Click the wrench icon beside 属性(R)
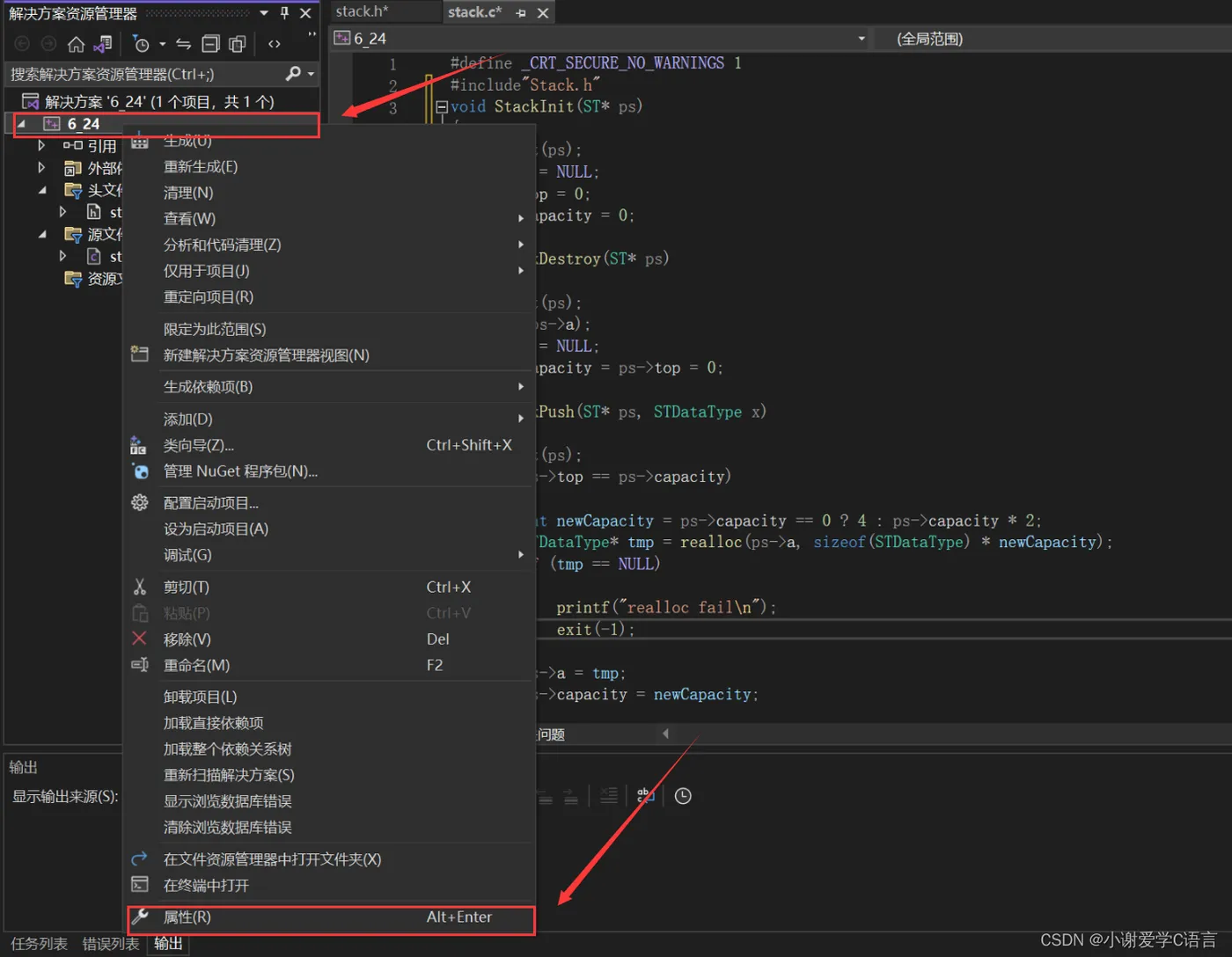 click(139, 917)
